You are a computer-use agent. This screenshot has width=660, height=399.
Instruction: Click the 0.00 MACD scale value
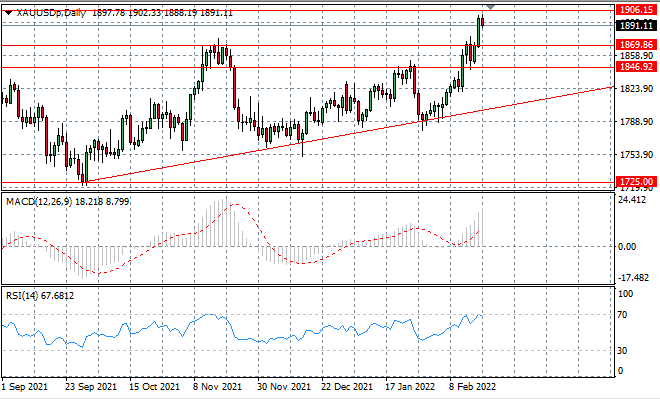pyautogui.click(x=627, y=247)
